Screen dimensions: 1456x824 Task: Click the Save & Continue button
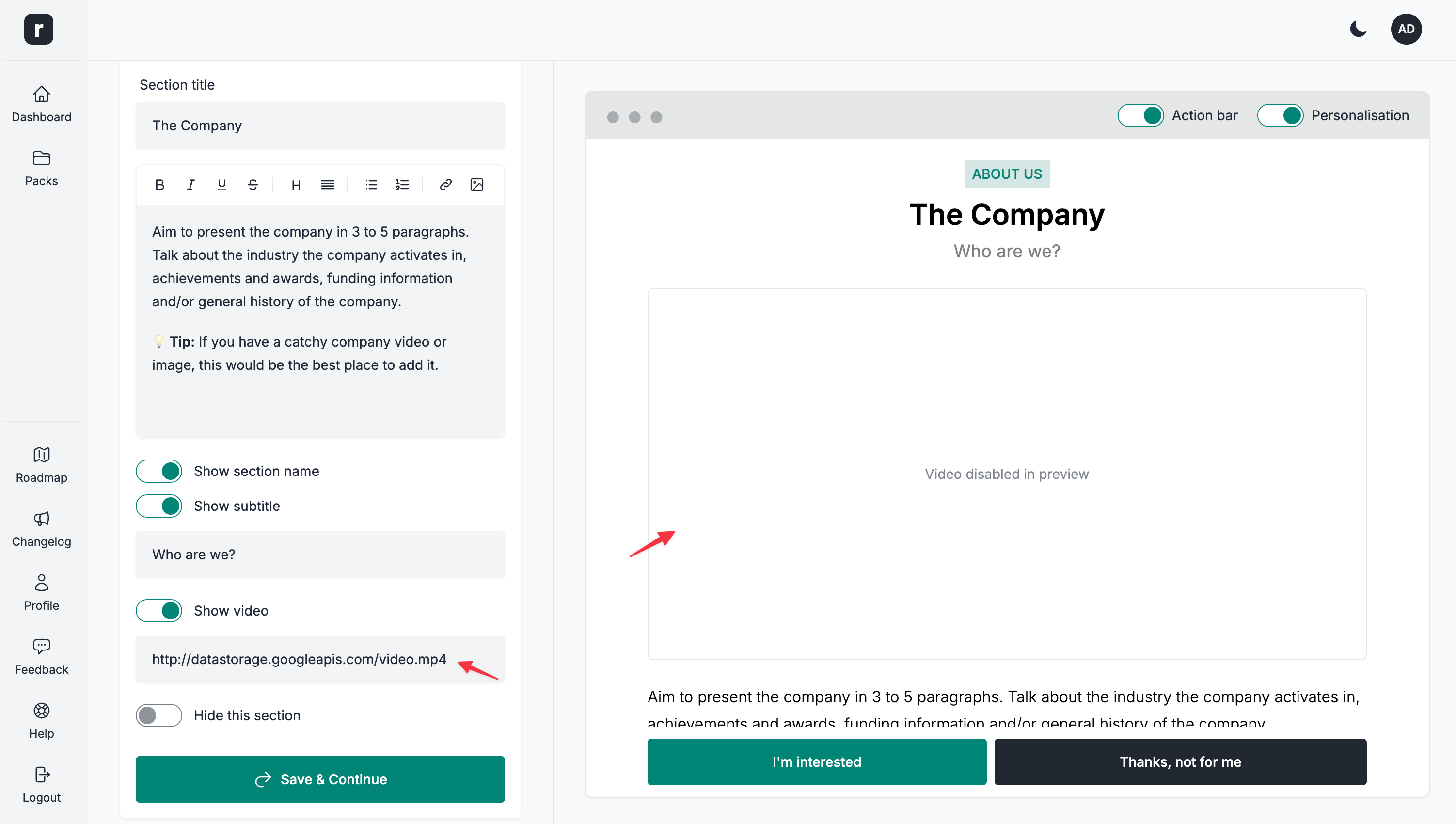320,779
